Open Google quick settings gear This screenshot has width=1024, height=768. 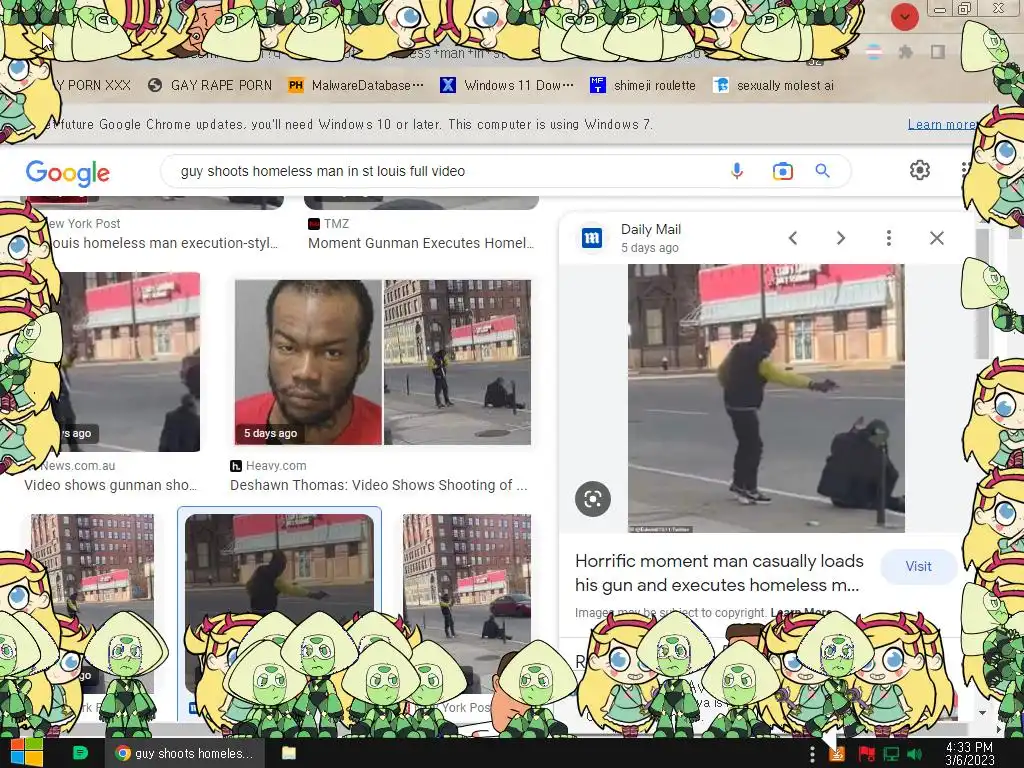920,170
